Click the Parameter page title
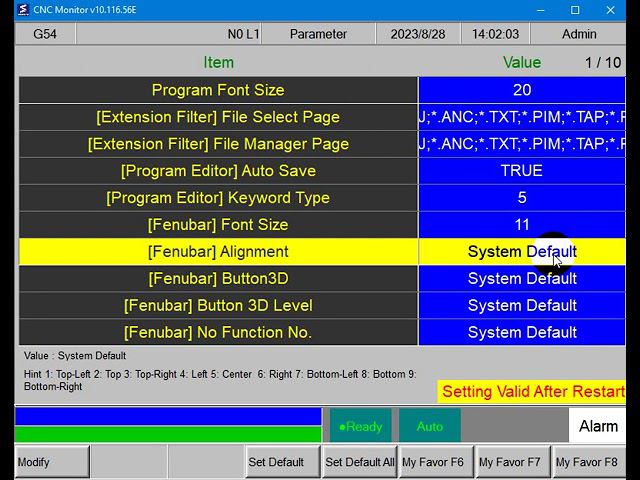Viewport: 640px width, 480px height. click(318, 34)
